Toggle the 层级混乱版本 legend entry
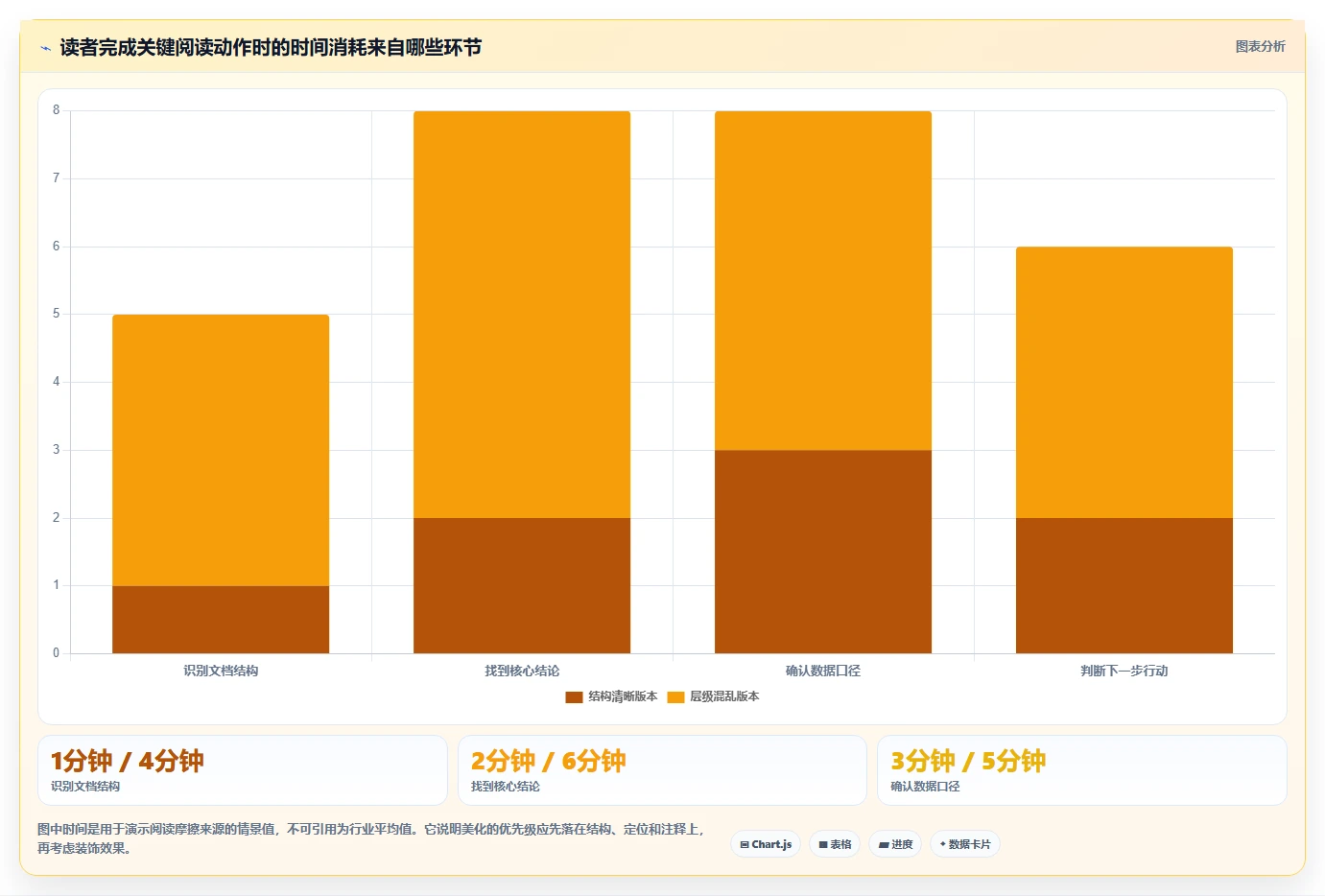Viewport: 1325px width, 896px height. coord(713,696)
